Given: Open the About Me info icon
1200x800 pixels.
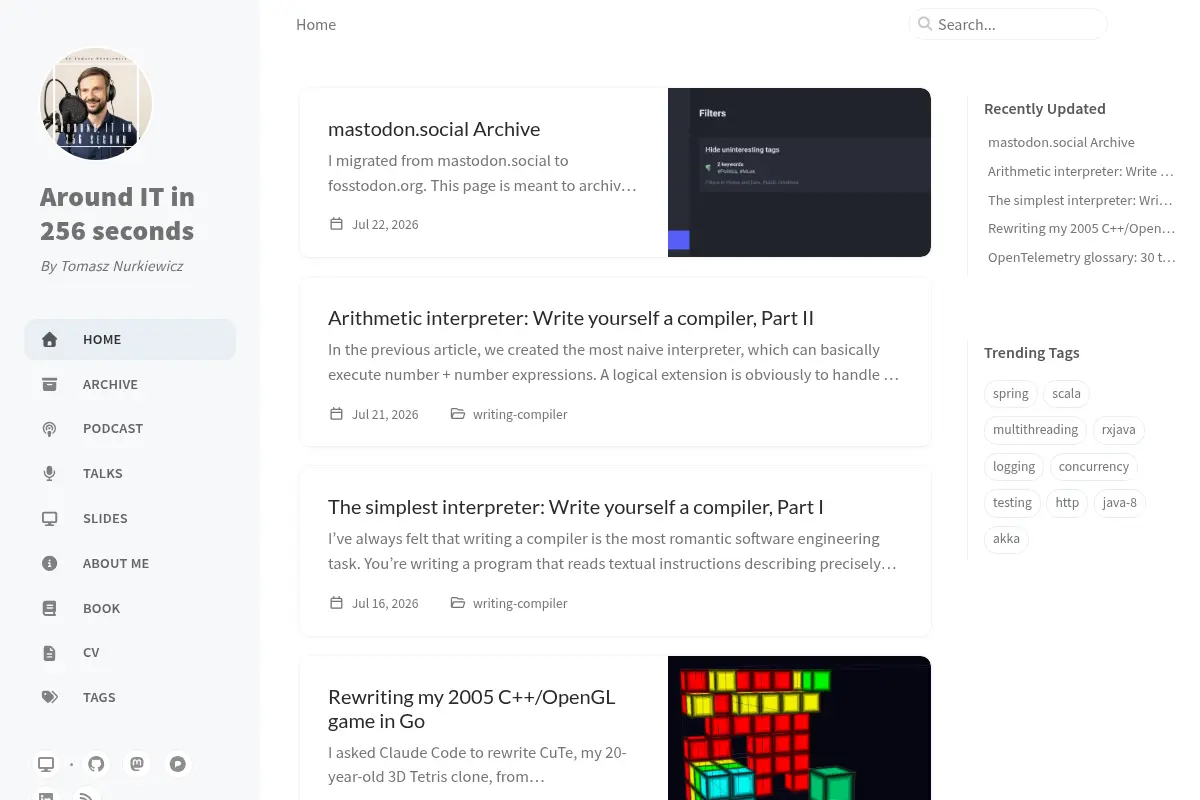Looking at the screenshot, I should [x=49, y=563].
